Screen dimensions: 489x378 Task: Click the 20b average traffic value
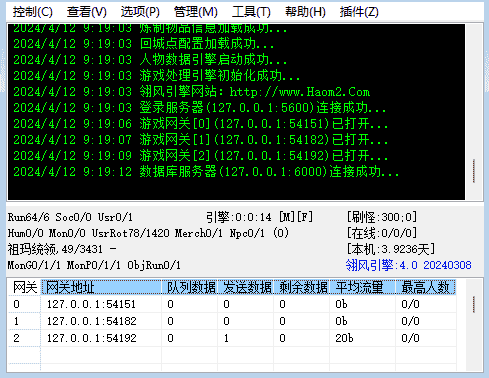tap(344, 338)
